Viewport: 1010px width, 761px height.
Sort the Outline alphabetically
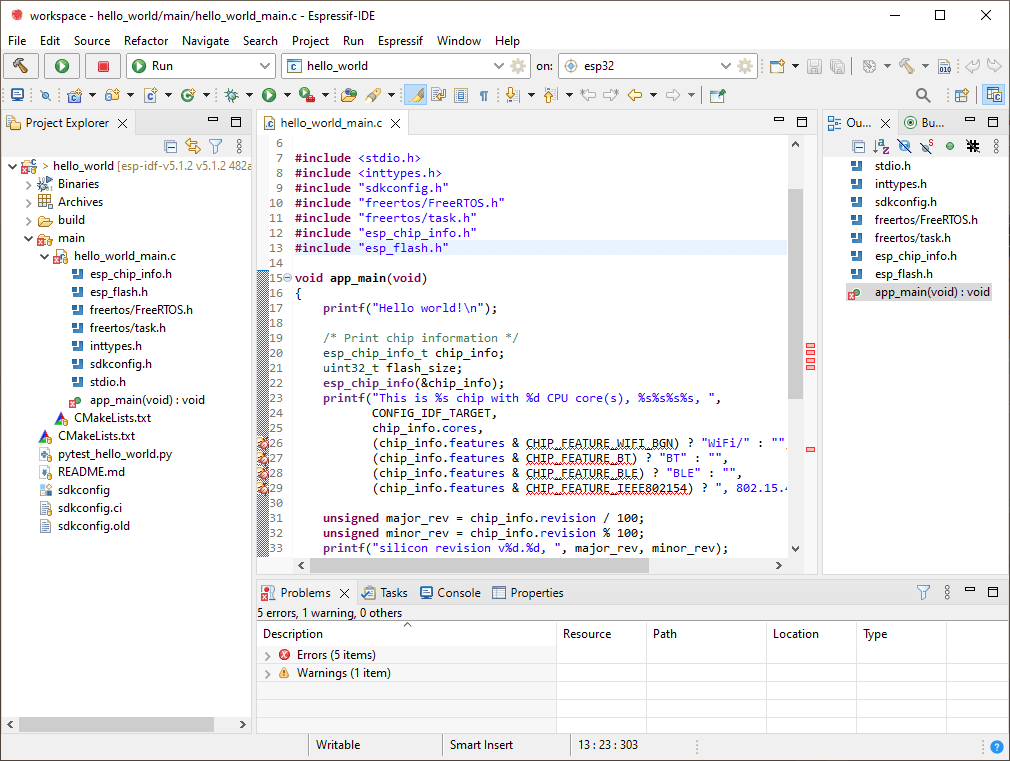tap(879, 146)
